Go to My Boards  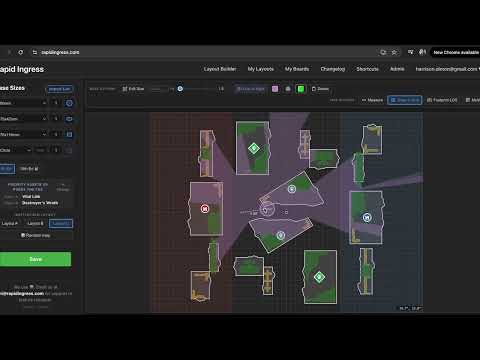297,69
